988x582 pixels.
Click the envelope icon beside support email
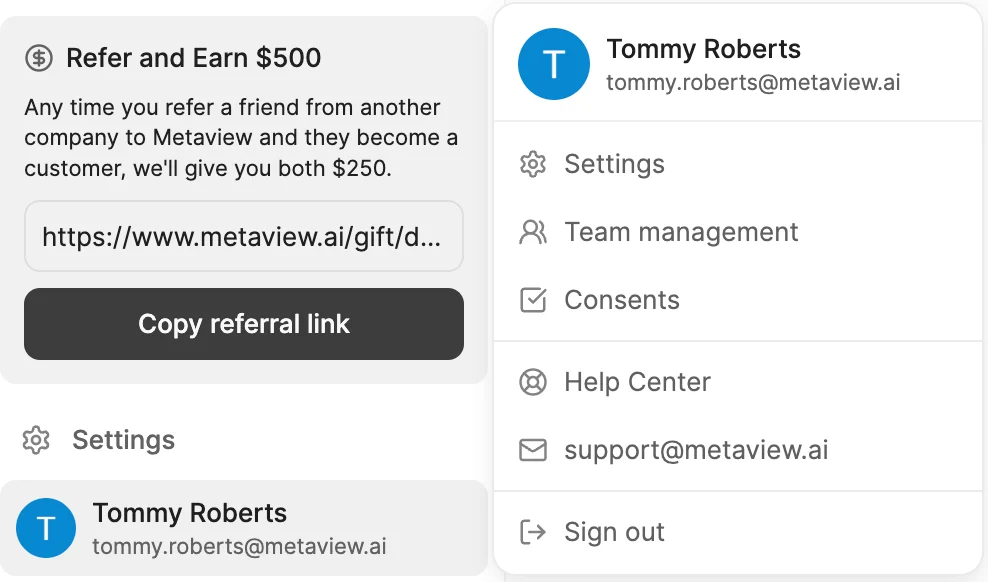click(532, 450)
